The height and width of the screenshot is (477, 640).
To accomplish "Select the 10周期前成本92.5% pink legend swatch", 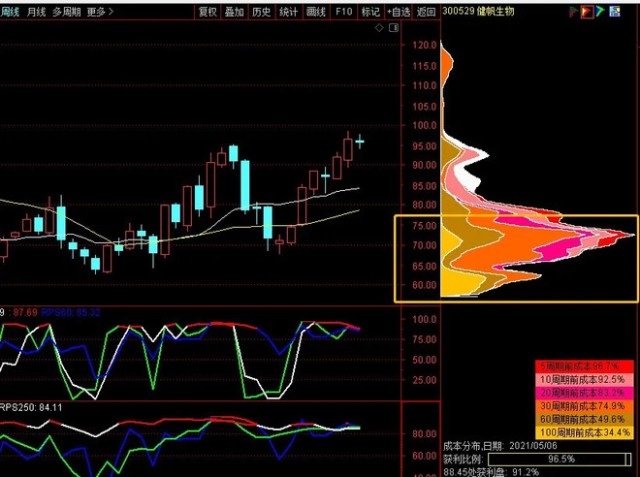I will click(584, 379).
